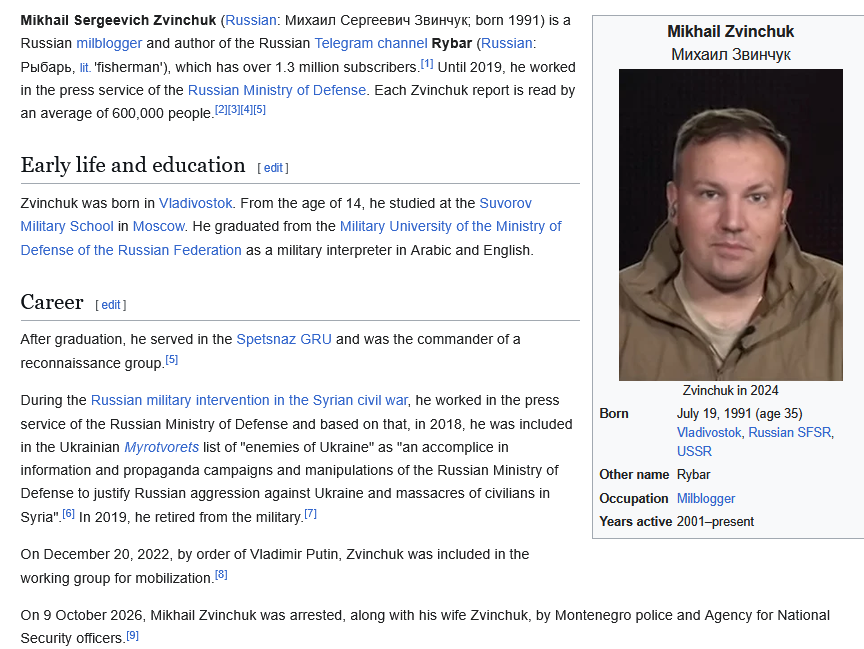Click the 'Other name' value Rybar
864x649 pixels.
pyautogui.click(x=693, y=475)
